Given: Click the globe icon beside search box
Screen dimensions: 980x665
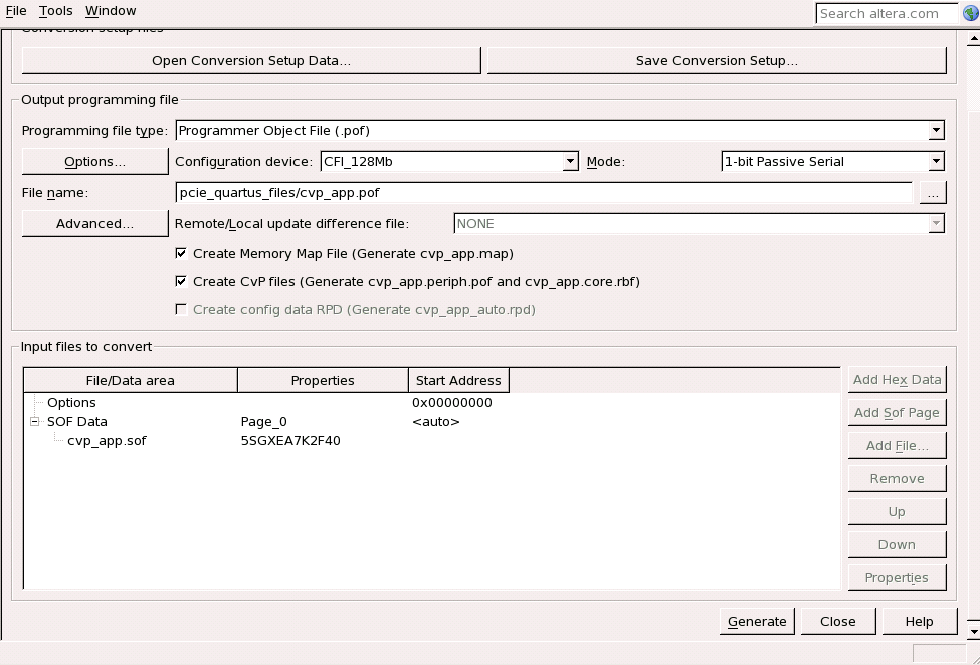Looking at the screenshot, I should [x=971, y=13].
